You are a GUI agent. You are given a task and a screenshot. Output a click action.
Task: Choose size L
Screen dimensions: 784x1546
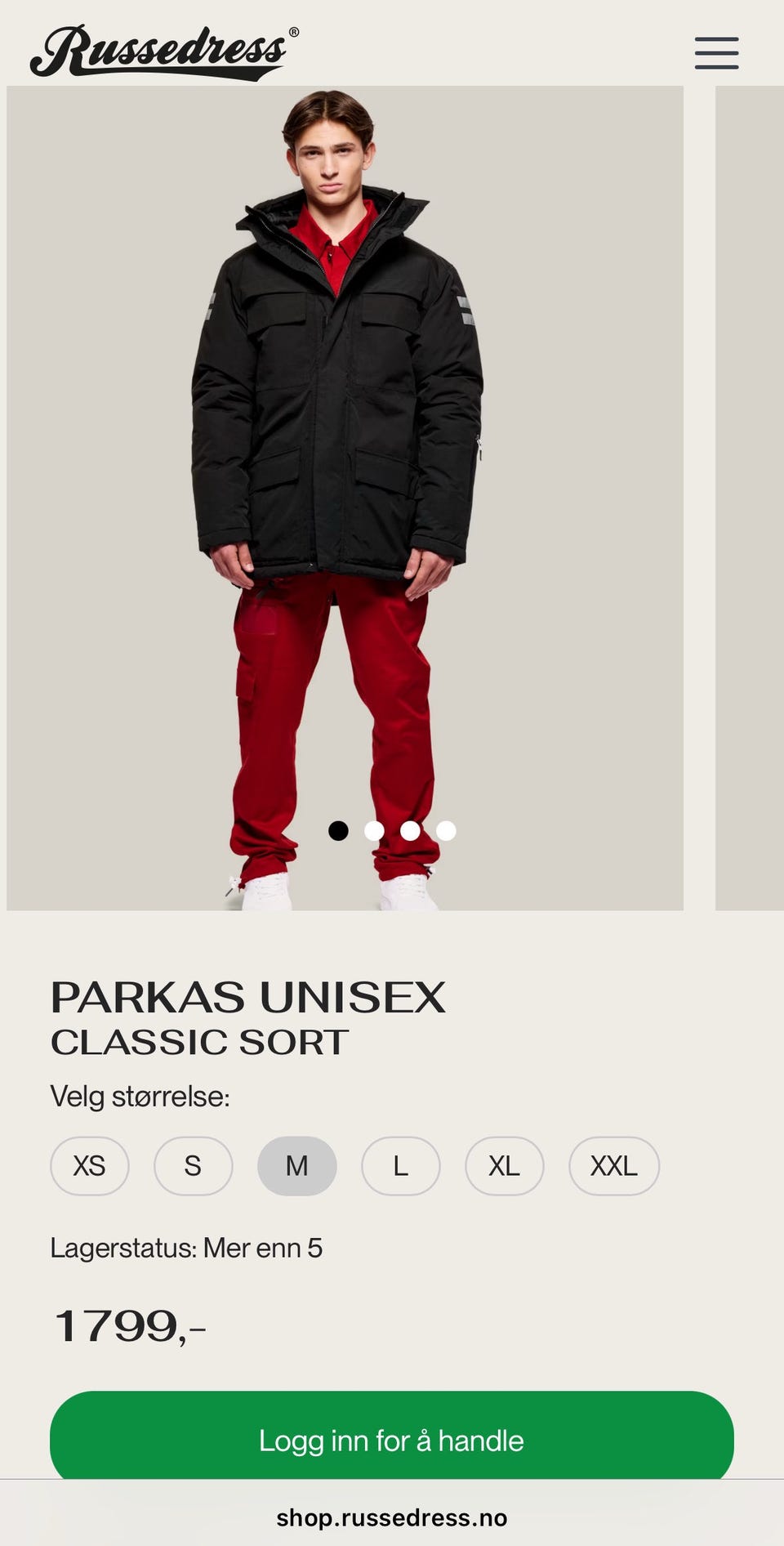pyautogui.click(x=400, y=1165)
